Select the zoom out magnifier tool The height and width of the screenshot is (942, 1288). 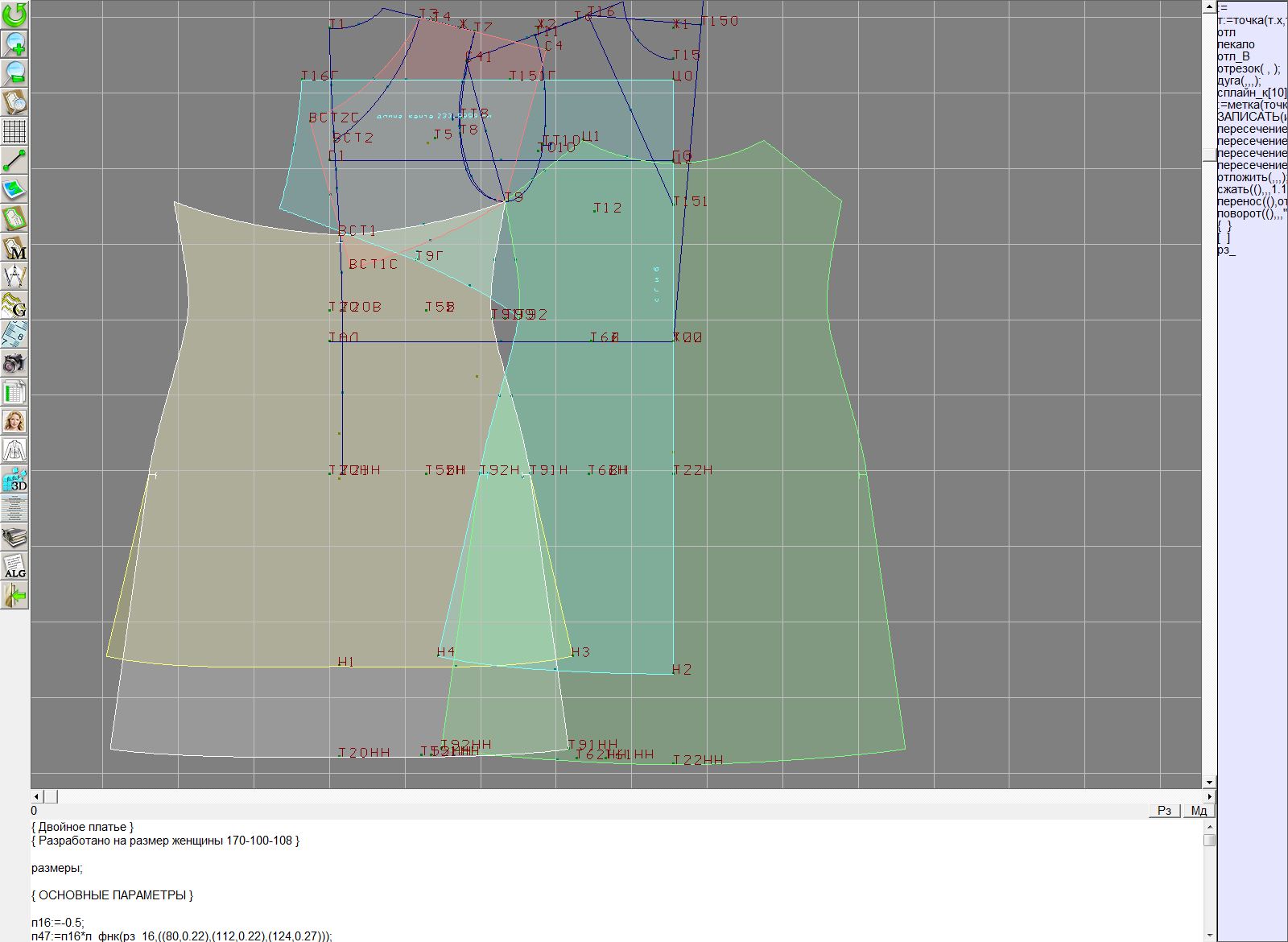coord(14,72)
